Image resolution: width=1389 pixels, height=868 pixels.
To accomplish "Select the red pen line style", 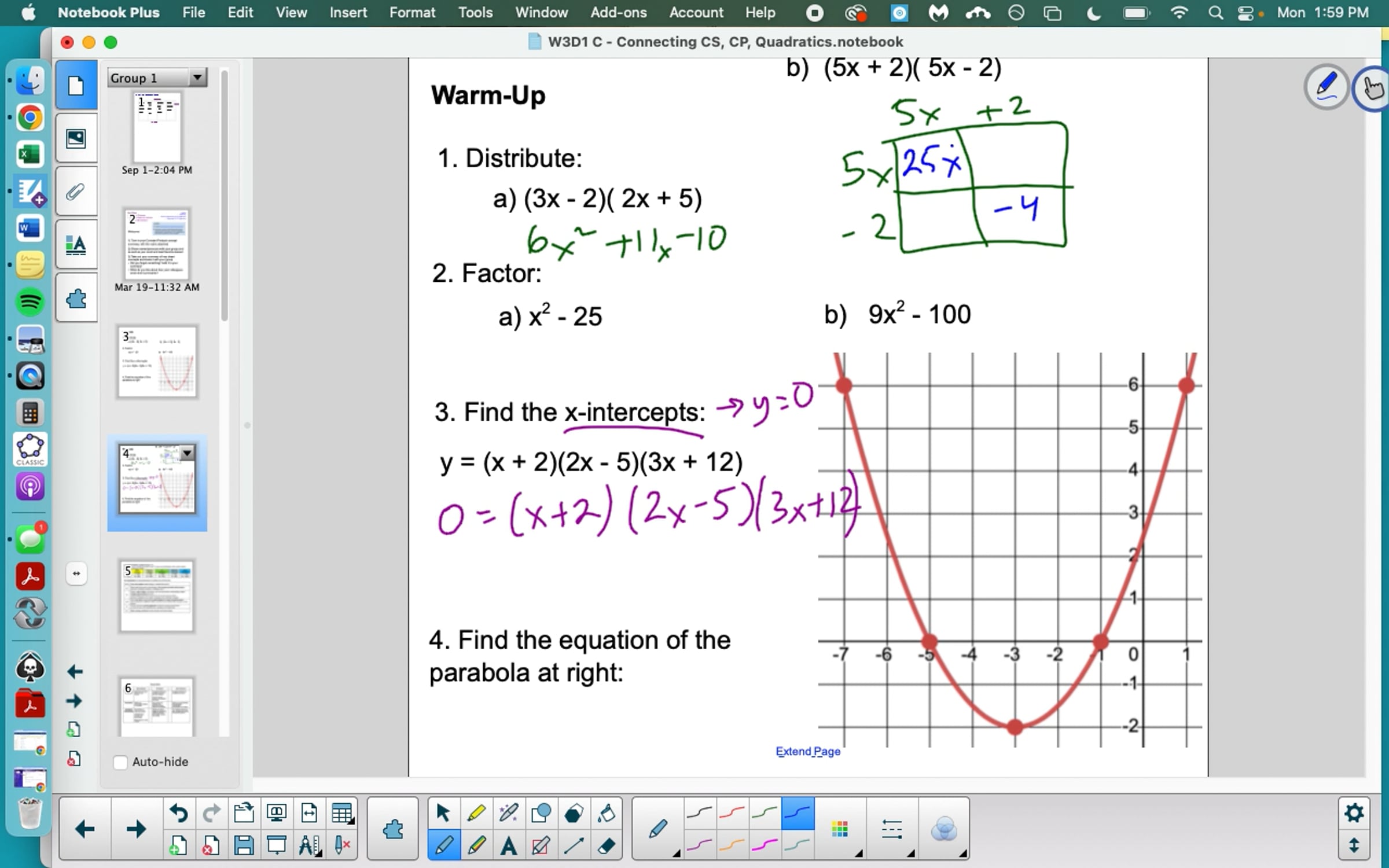I will pyautogui.click(x=732, y=813).
